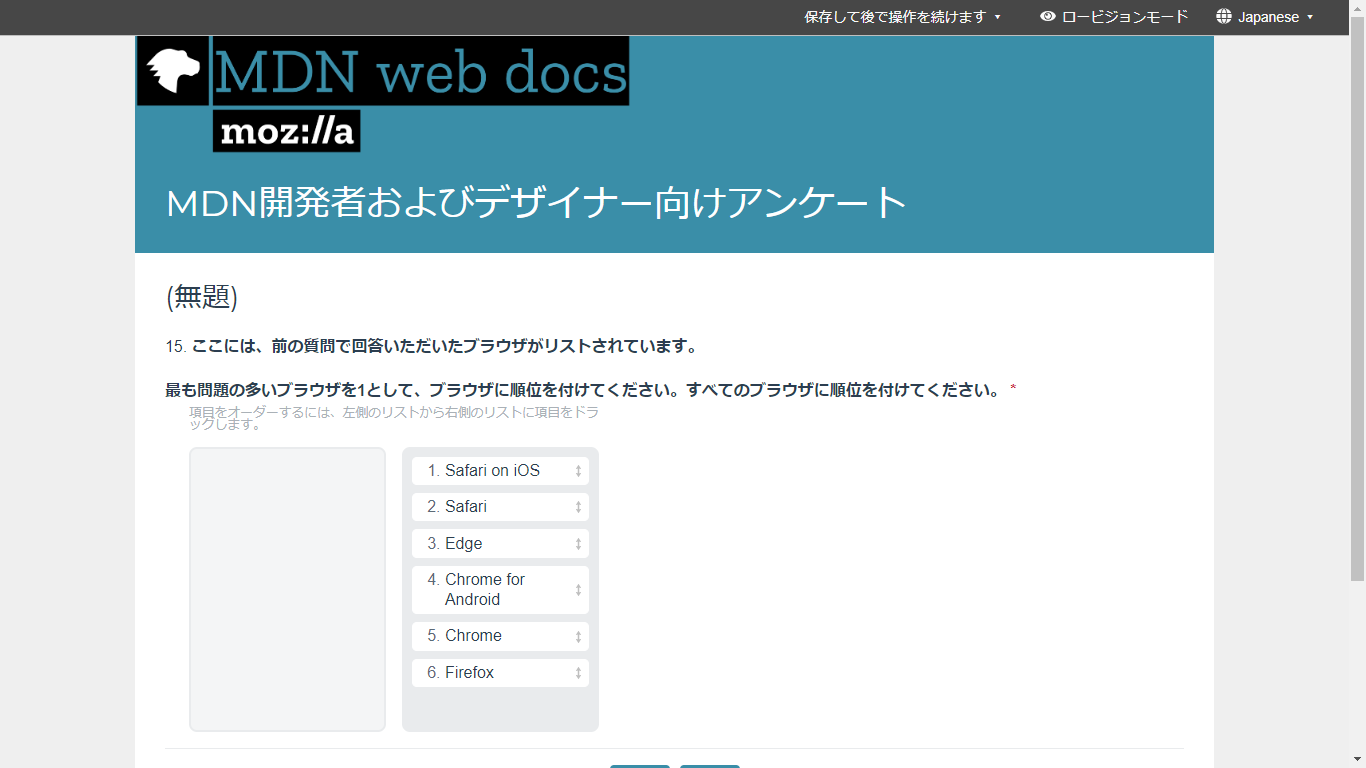Select the '6. Firefox' ranking item

(469, 673)
